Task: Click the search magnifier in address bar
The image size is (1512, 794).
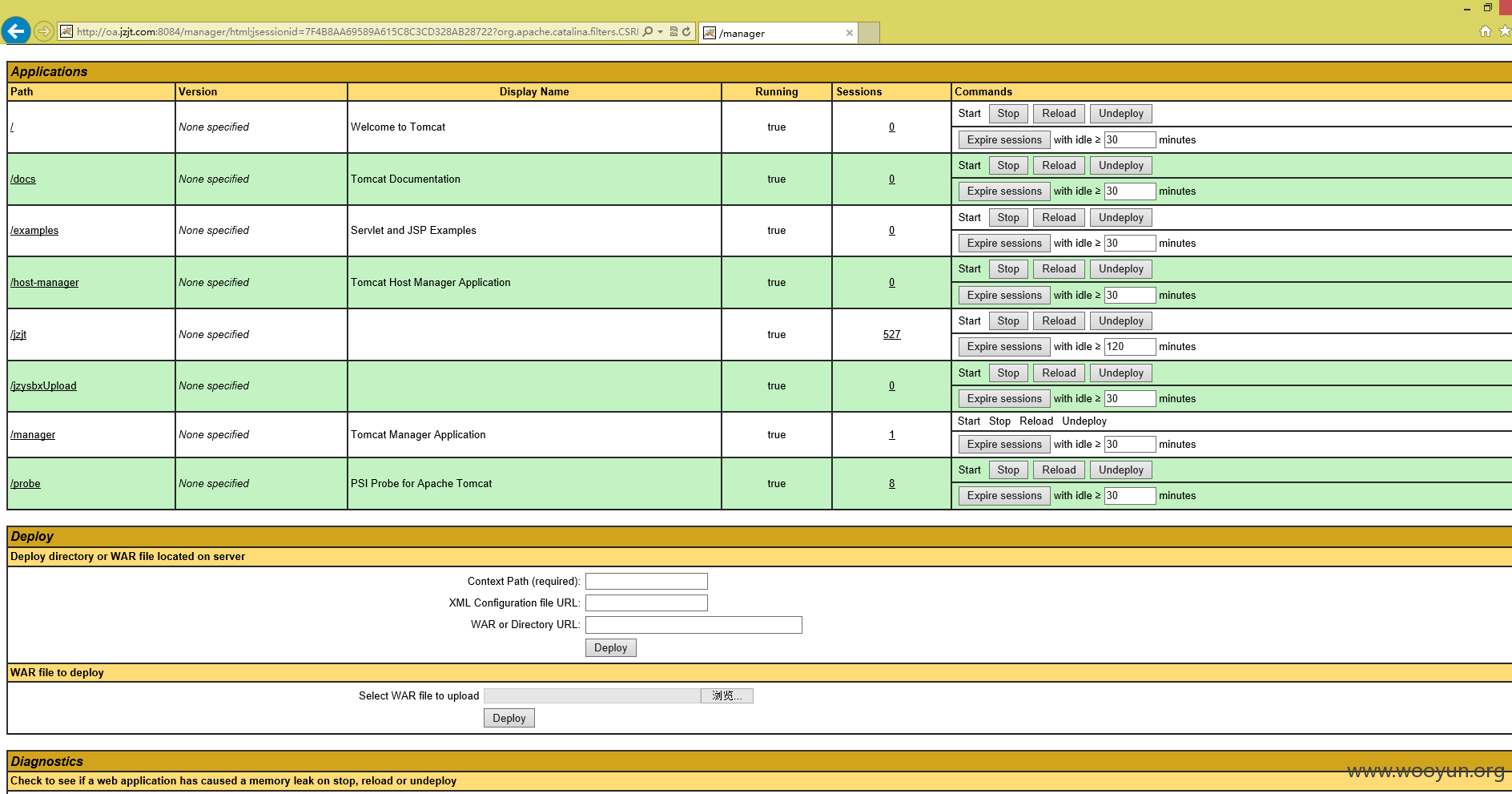Action: pos(648,32)
